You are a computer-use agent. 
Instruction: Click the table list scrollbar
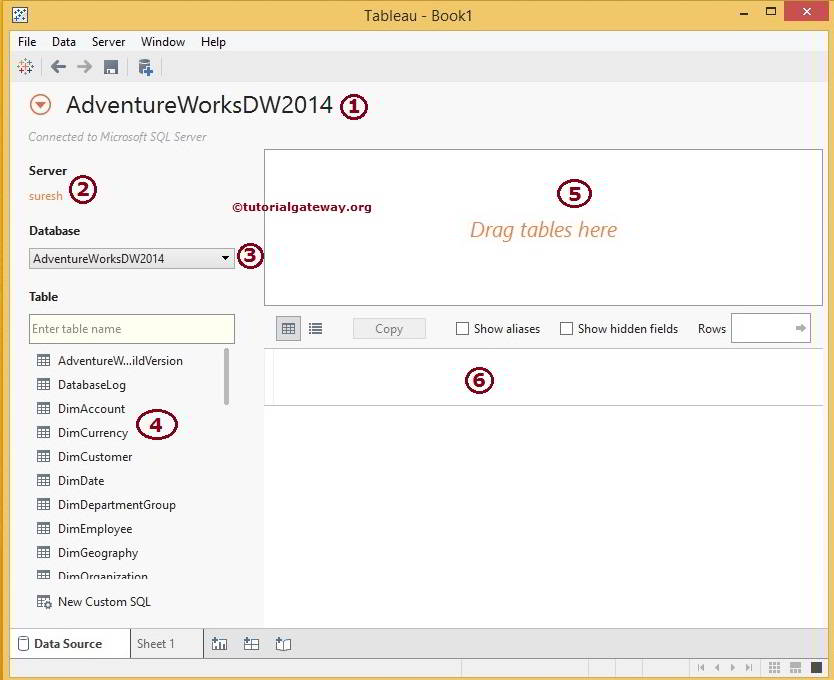click(x=227, y=377)
